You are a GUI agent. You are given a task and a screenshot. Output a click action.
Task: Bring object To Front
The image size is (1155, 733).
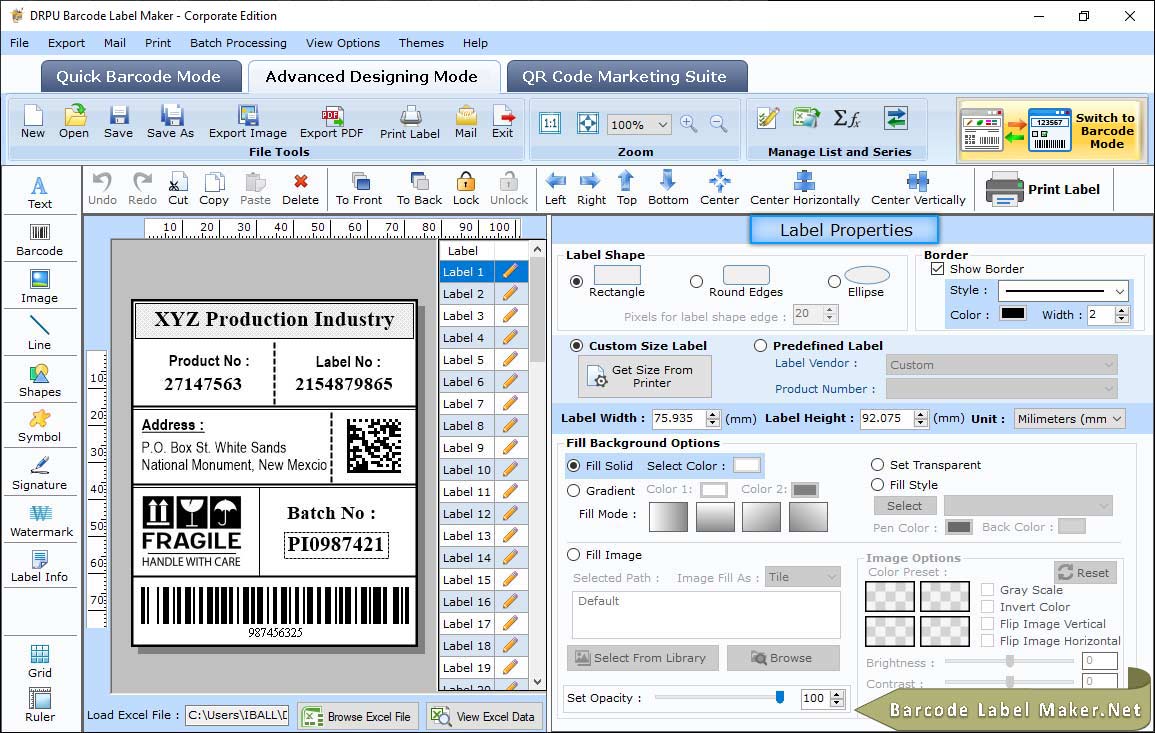point(359,189)
